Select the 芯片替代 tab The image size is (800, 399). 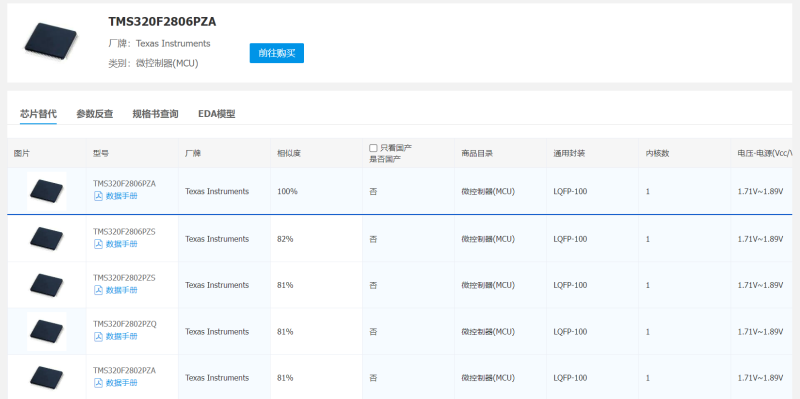point(38,114)
